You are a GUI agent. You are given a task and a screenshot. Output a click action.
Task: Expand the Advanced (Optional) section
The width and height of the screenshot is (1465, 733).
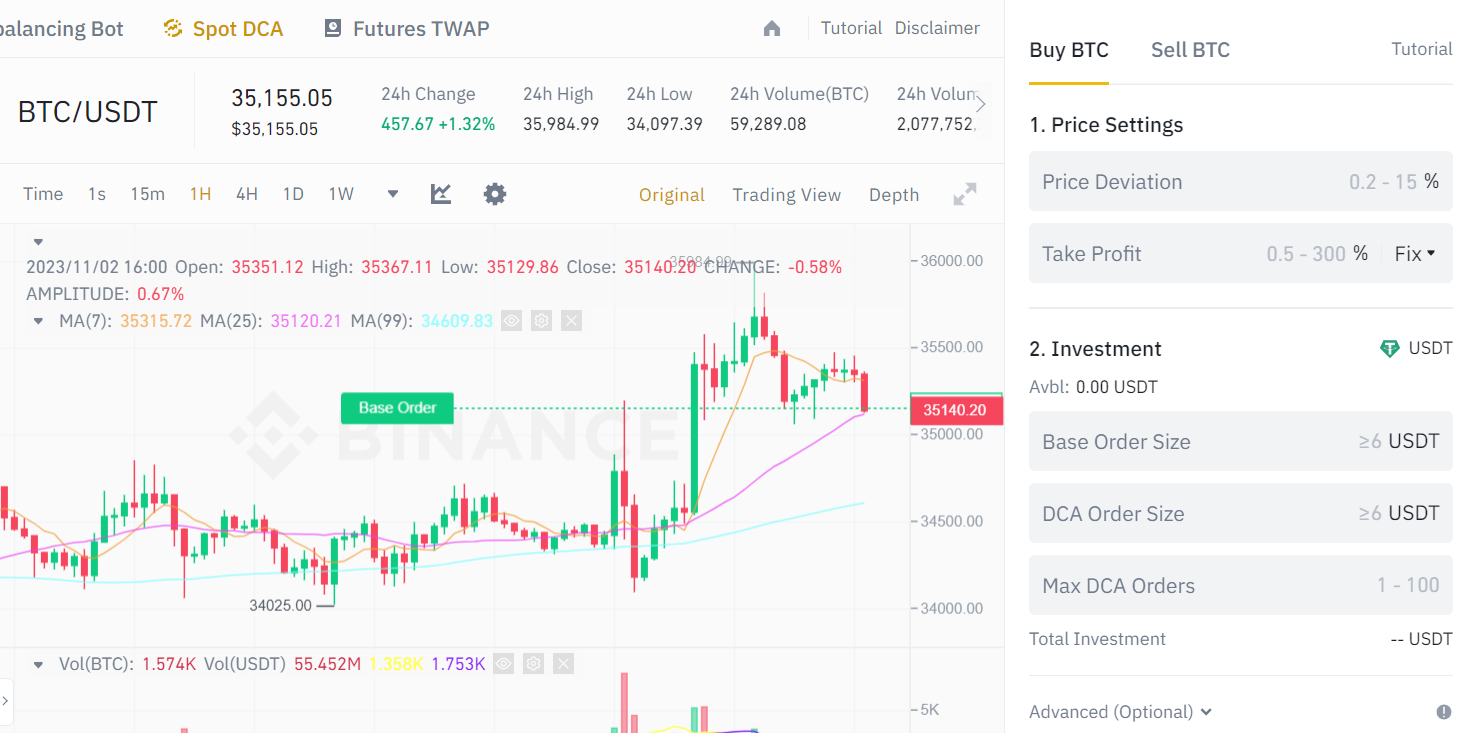(1119, 712)
